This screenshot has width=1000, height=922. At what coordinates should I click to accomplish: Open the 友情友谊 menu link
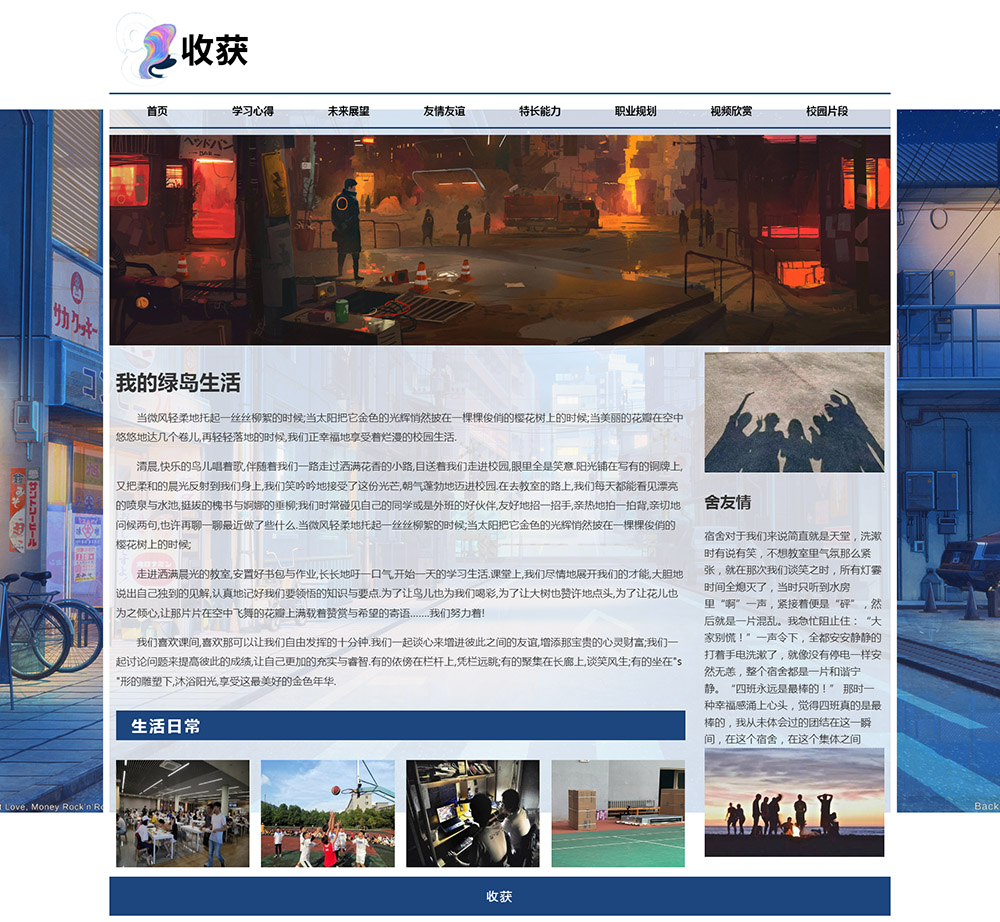pyautogui.click(x=444, y=111)
